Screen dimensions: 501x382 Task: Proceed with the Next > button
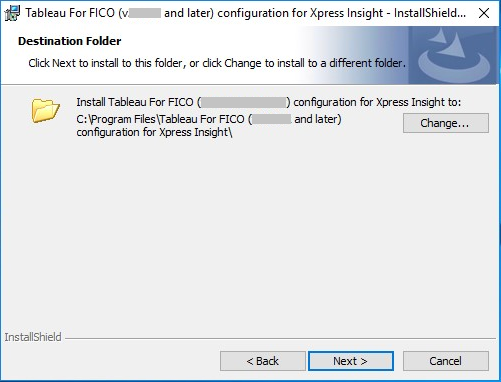[351, 361]
